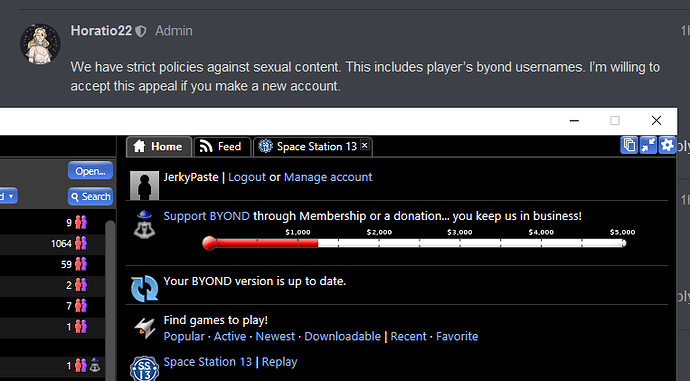
Task: Open BYOND settings gear icon
Action: [667, 145]
